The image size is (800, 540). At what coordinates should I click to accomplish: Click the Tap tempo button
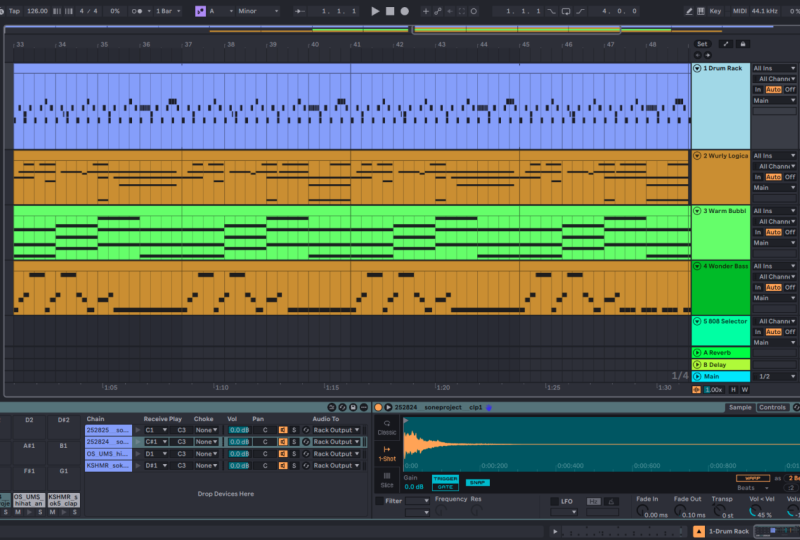click(x=14, y=11)
